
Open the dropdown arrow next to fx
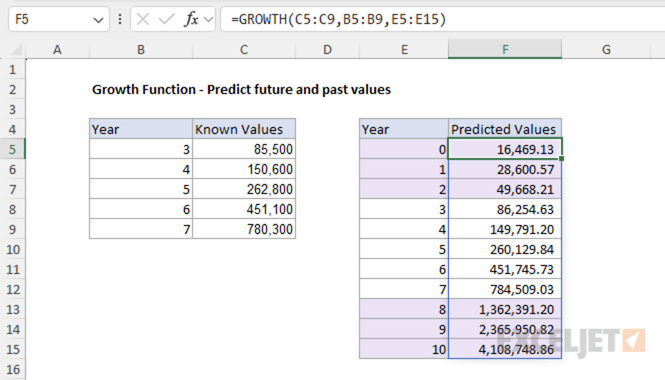208,20
